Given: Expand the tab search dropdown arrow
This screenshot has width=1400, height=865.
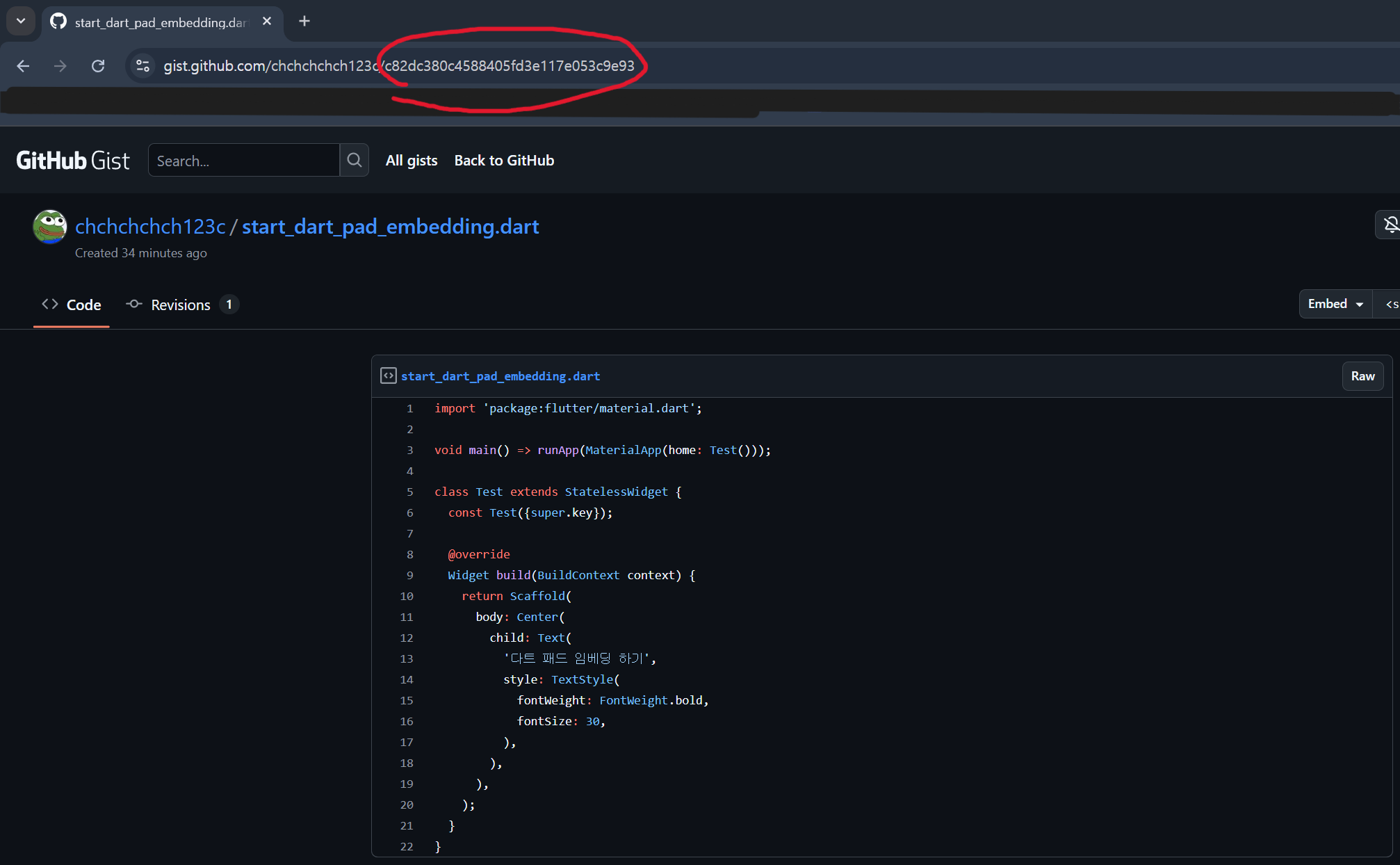Looking at the screenshot, I should [21, 21].
